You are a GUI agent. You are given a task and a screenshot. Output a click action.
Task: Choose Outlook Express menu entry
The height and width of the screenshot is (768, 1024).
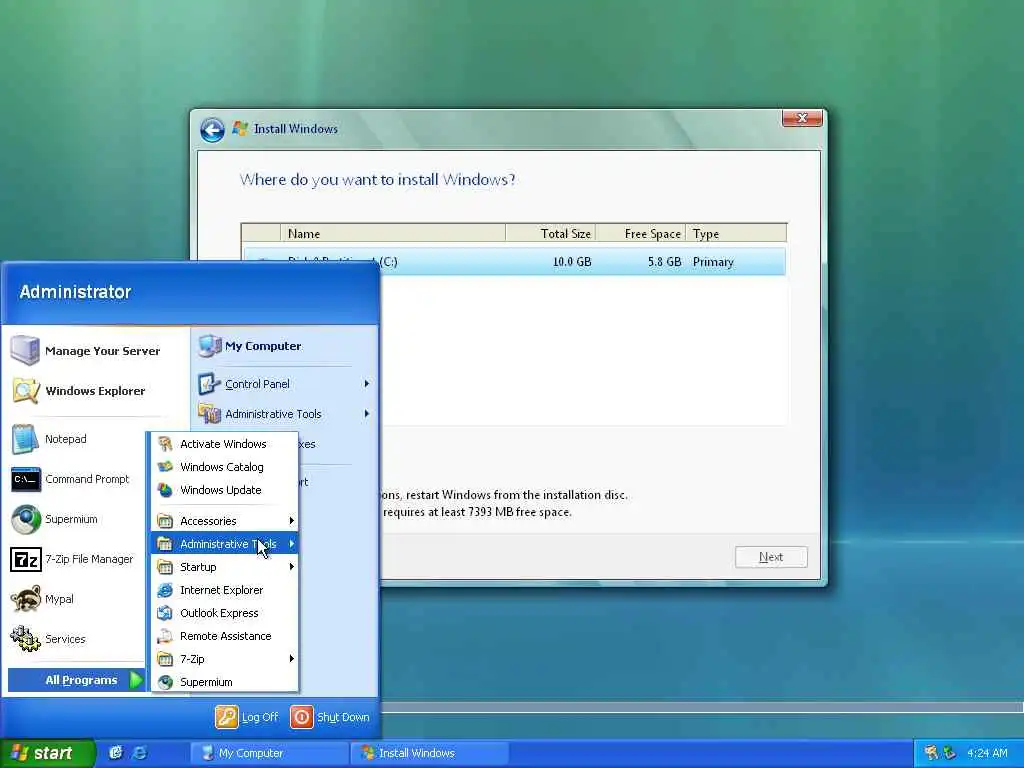225,613
